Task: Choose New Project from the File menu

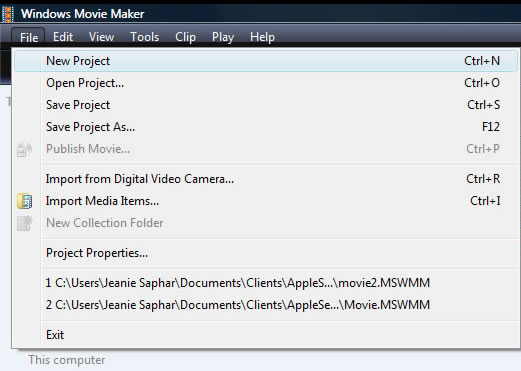Action: point(266,61)
